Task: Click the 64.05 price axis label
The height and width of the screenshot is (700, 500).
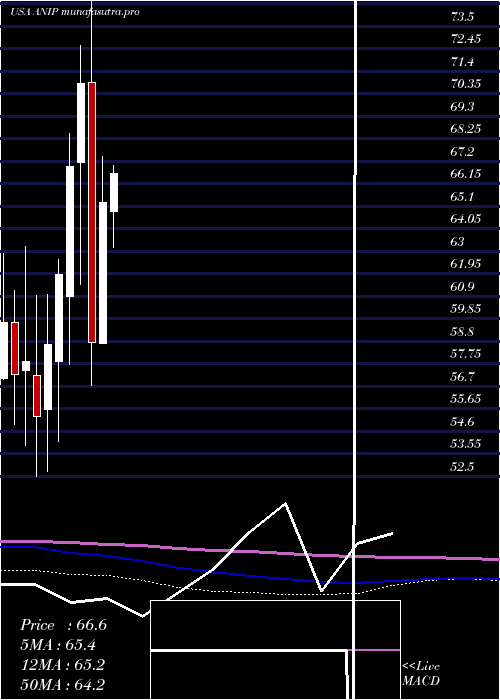Action: click(x=466, y=219)
